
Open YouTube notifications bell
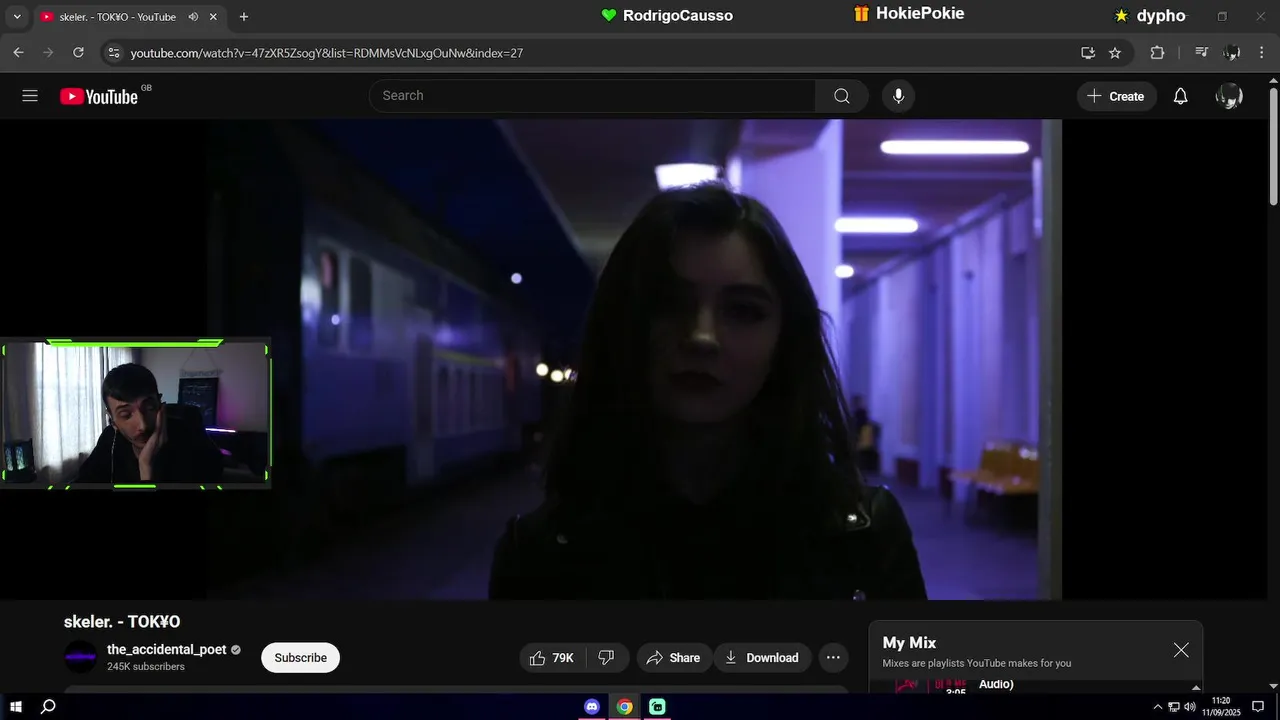(x=1180, y=96)
